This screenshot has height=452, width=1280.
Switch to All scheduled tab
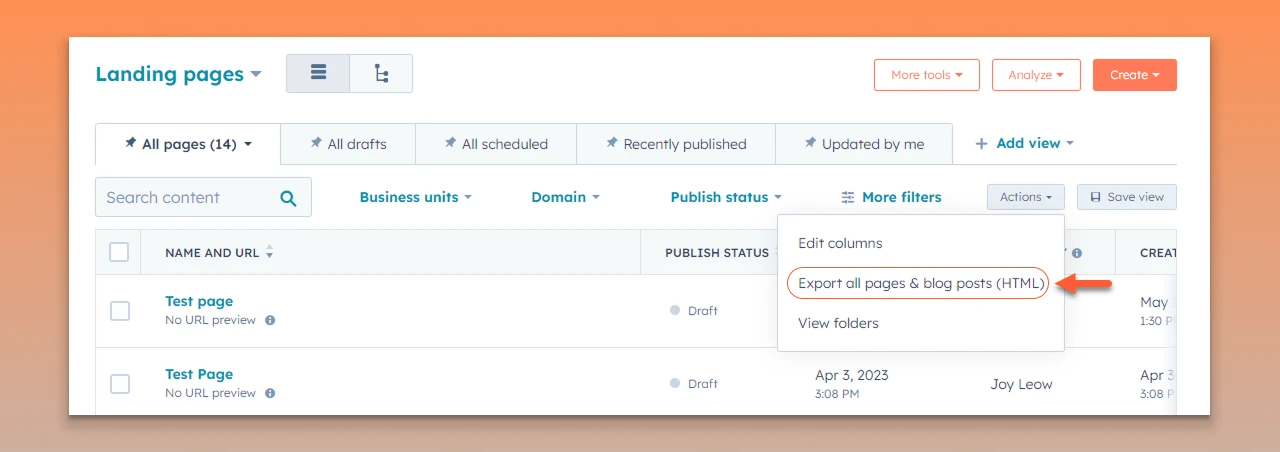pos(496,144)
